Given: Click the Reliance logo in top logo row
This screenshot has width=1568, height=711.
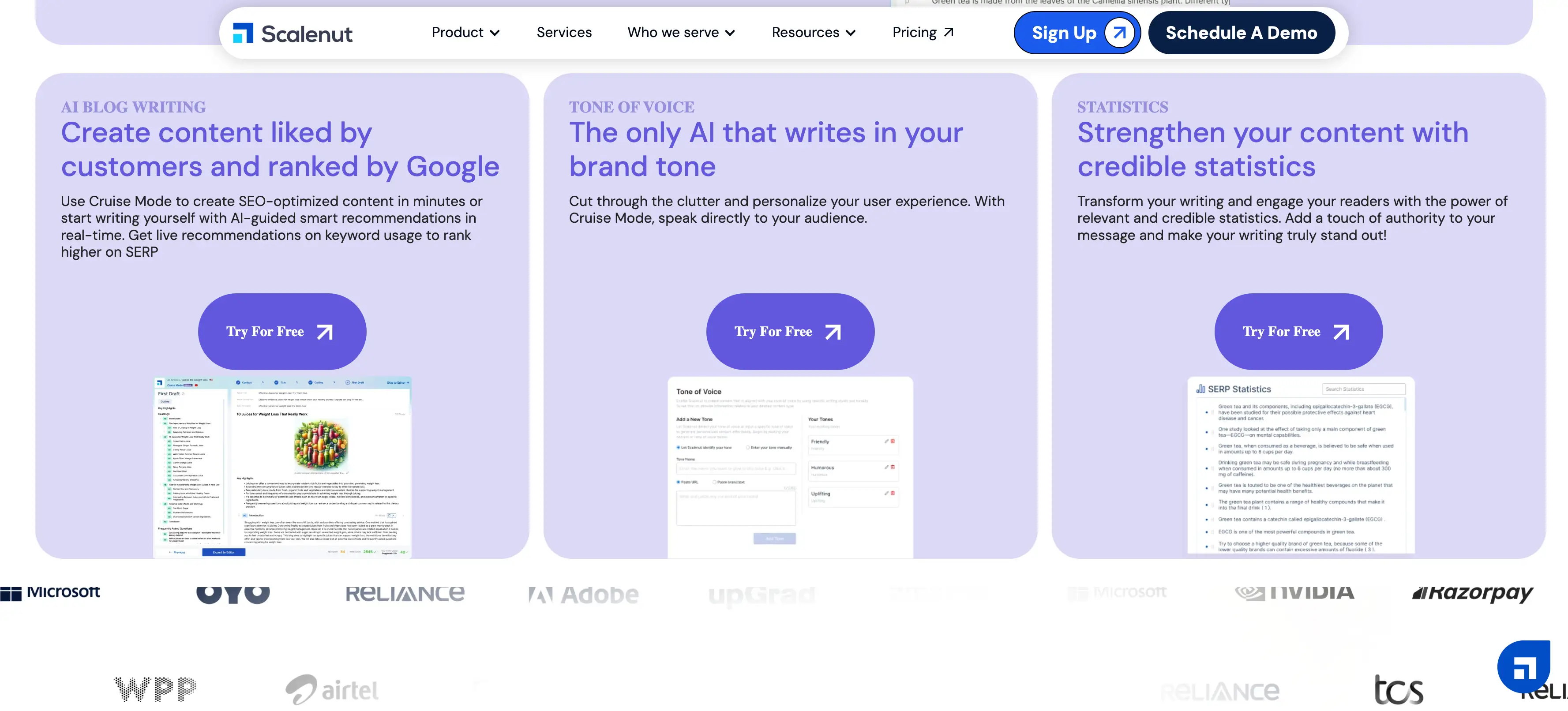Looking at the screenshot, I should click(405, 594).
